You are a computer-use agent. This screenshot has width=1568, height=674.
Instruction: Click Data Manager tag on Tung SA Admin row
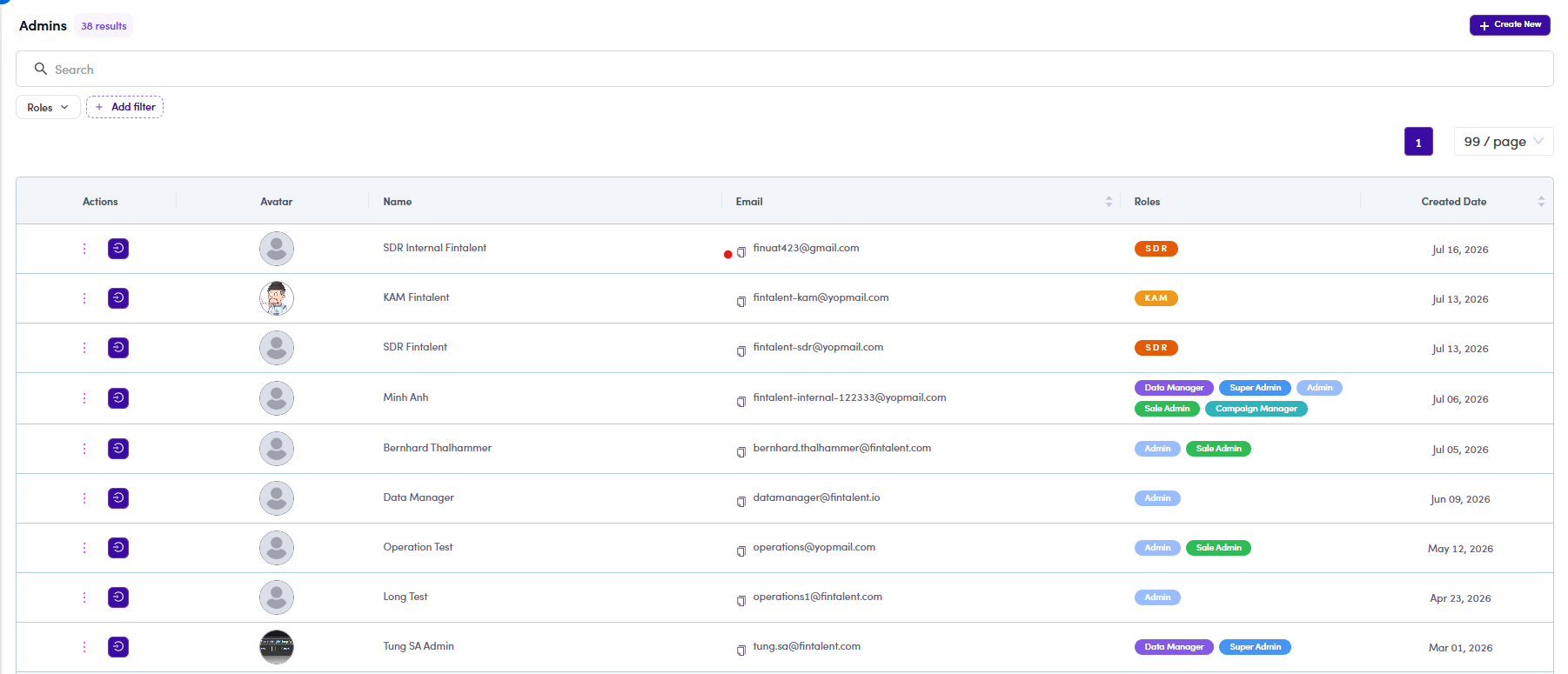point(1174,647)
